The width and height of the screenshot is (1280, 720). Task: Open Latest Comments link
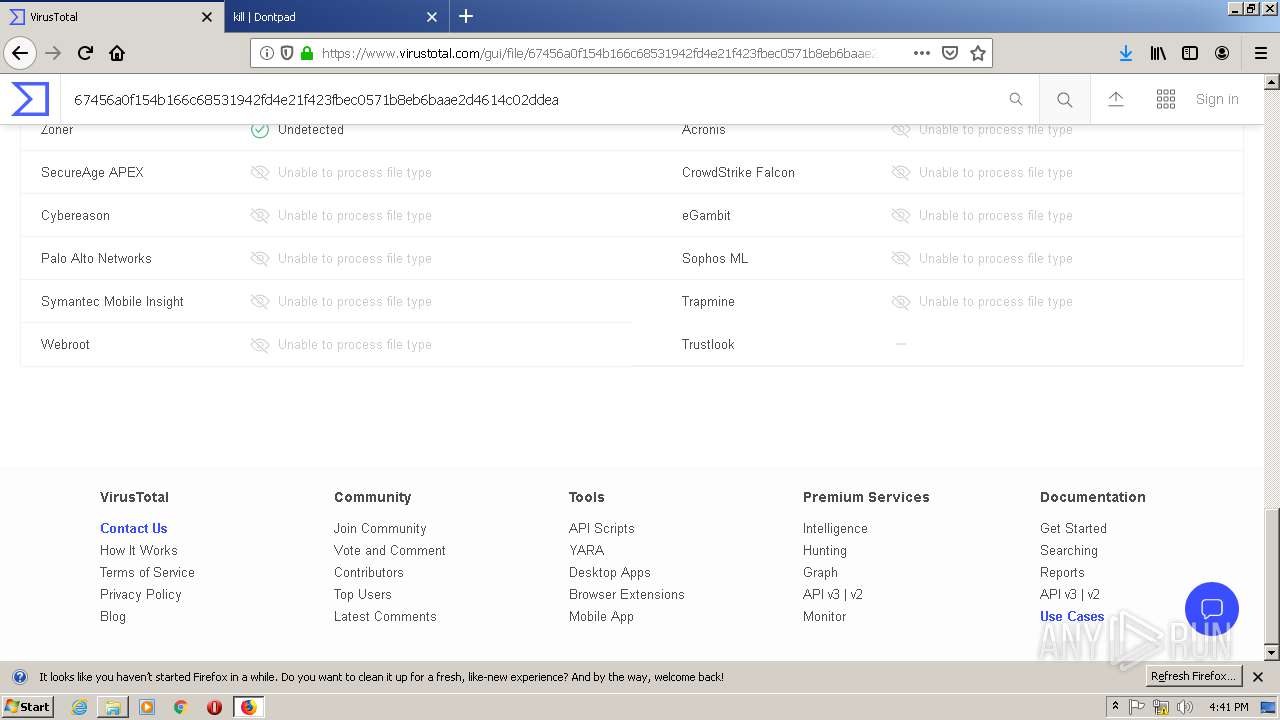point(385,616)
